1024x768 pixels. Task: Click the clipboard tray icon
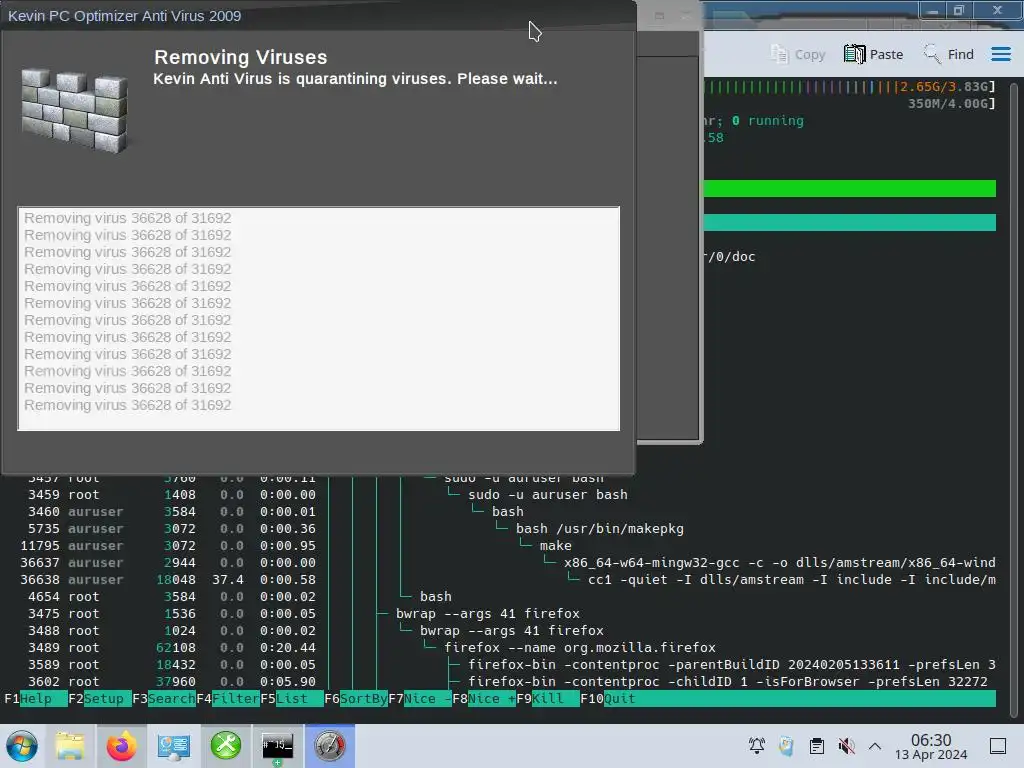pos(816,746)
